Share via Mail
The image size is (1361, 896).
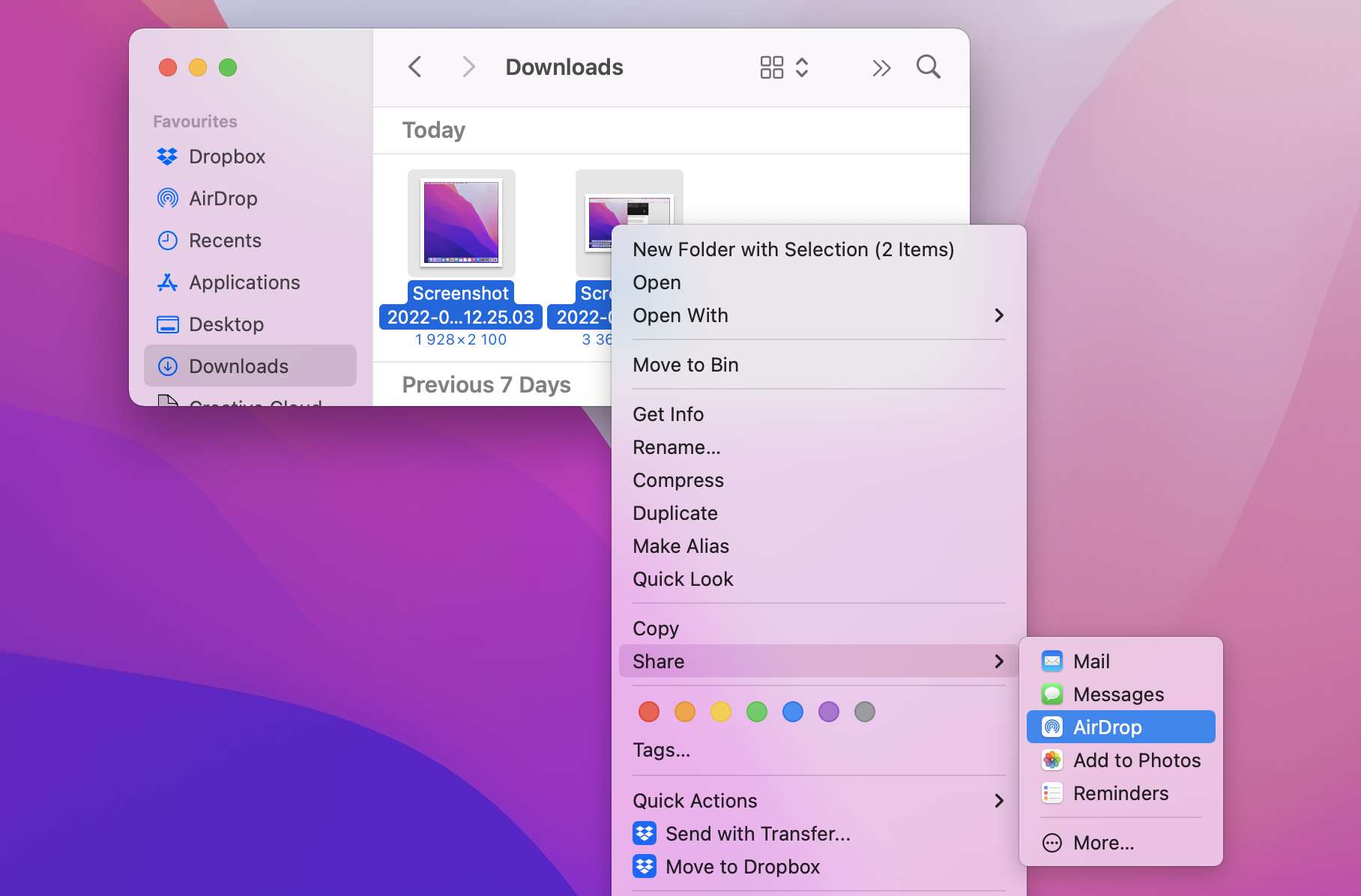1121,662
